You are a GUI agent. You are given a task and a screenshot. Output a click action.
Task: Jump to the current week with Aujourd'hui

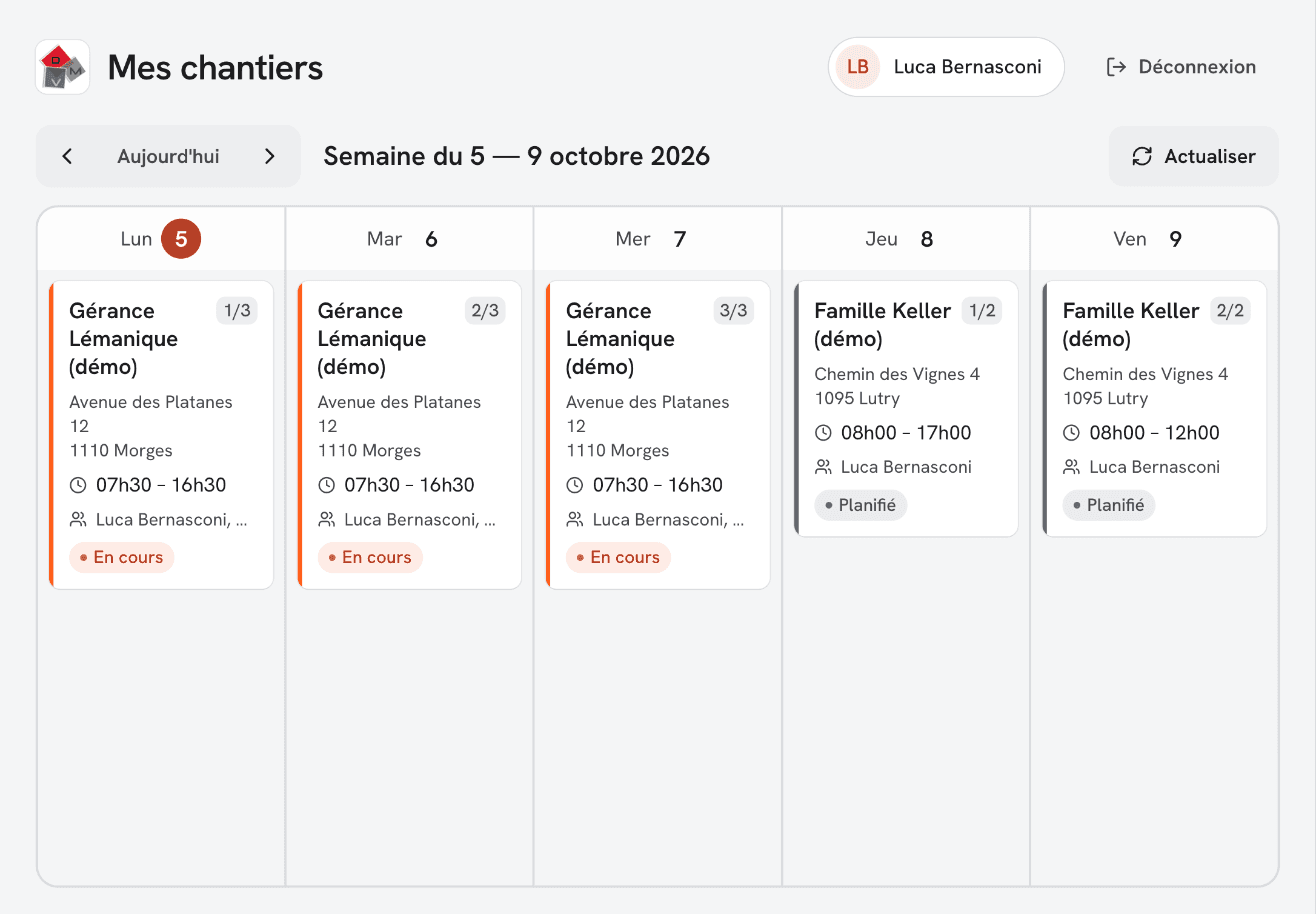168,156
